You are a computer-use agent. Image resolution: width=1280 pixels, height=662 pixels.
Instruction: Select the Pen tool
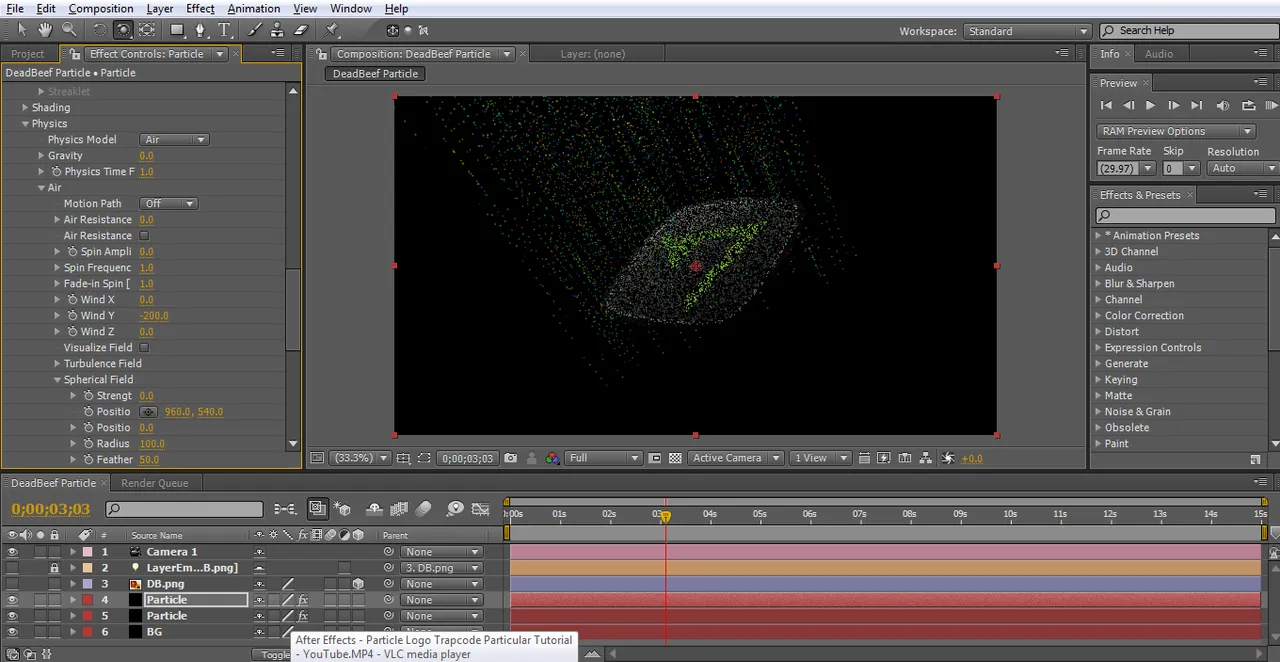click(x=201, y=30)
